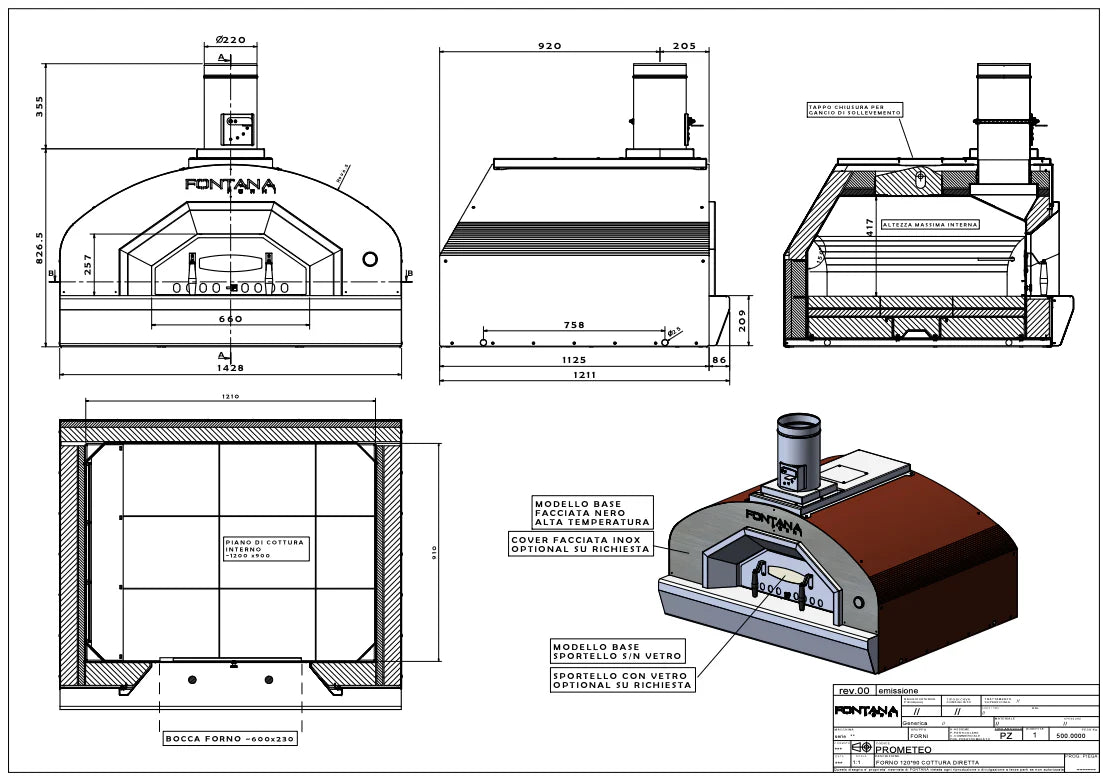This screenshot has height=779, width=1103.
Task: Select the 'Piano di cottura interno' label
Action: coord(264,547)
